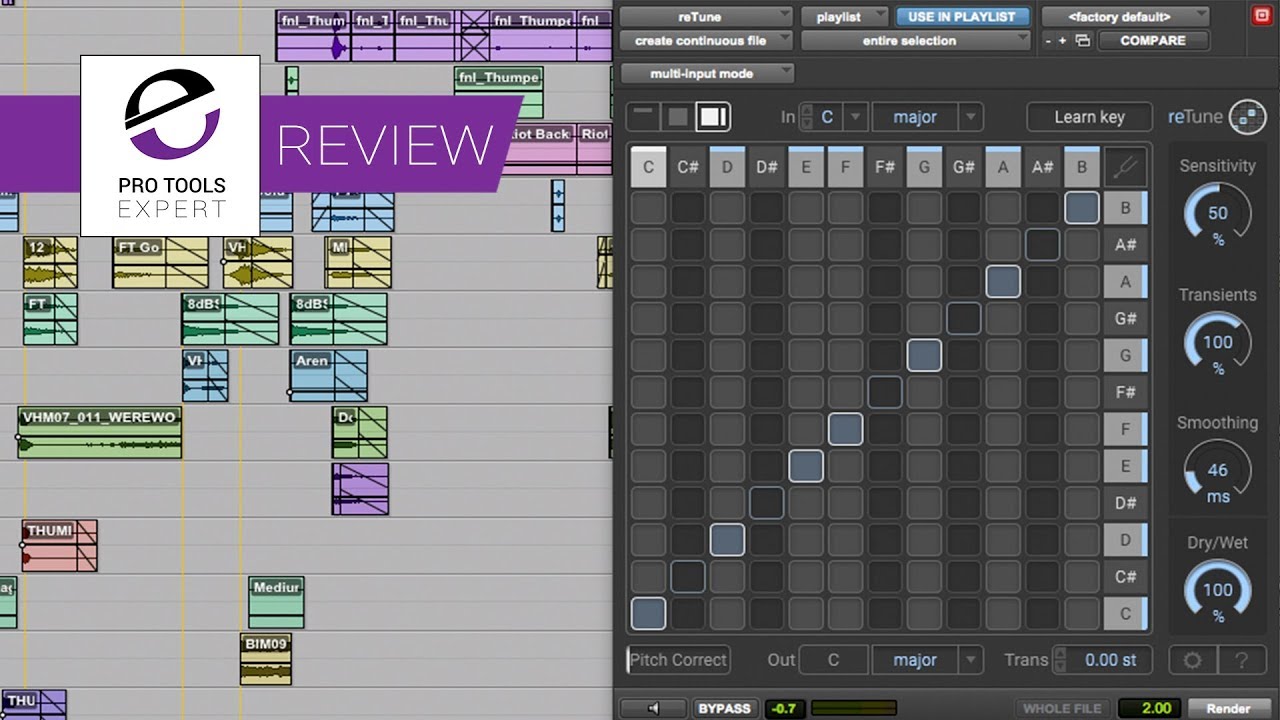The image size is (1280, 720).
Task: Click the Trans 0.00 st value field
Action: tap(1110, 660)
